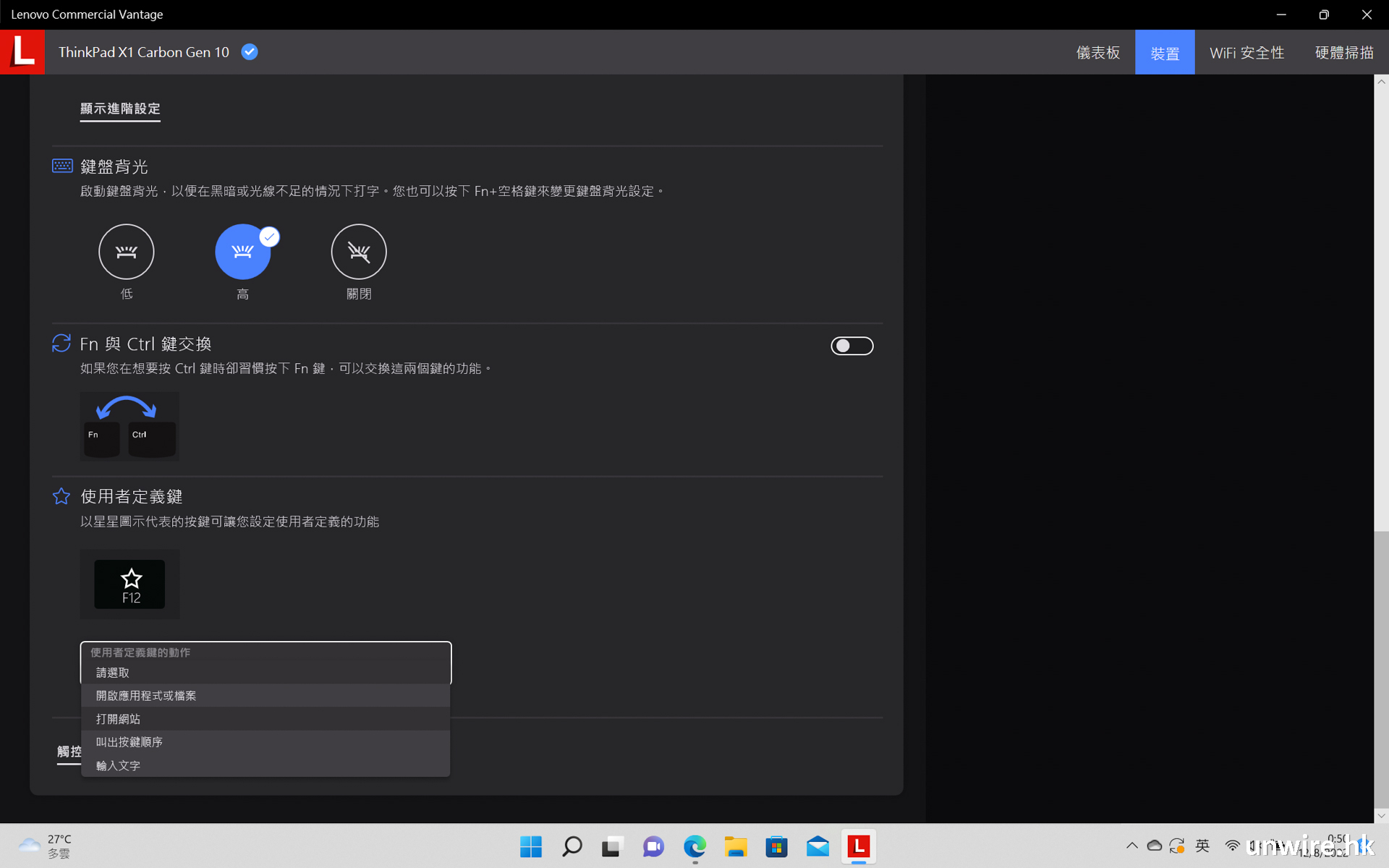This screenshot has height=868, width=1389.
Task: Click the F12 star key image
Action: [130, 584]
